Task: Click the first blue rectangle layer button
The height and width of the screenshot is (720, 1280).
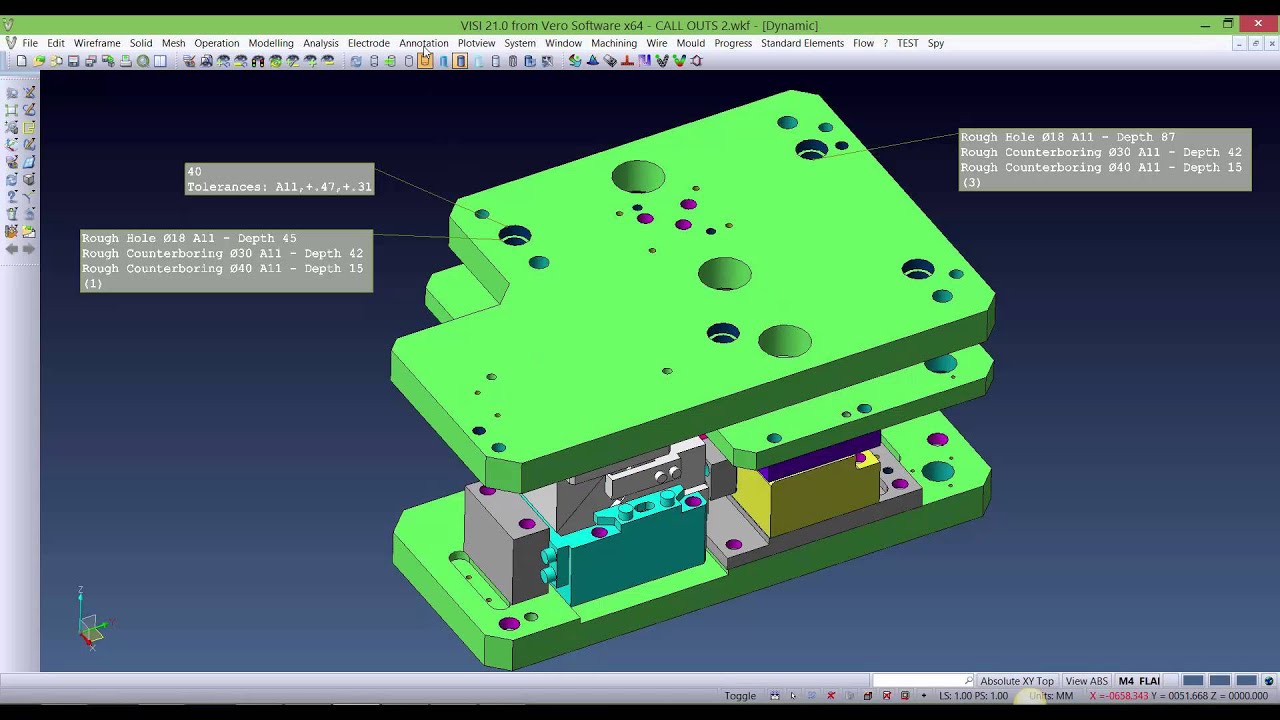Action: pyautogui.click(x=1193, y=681)
